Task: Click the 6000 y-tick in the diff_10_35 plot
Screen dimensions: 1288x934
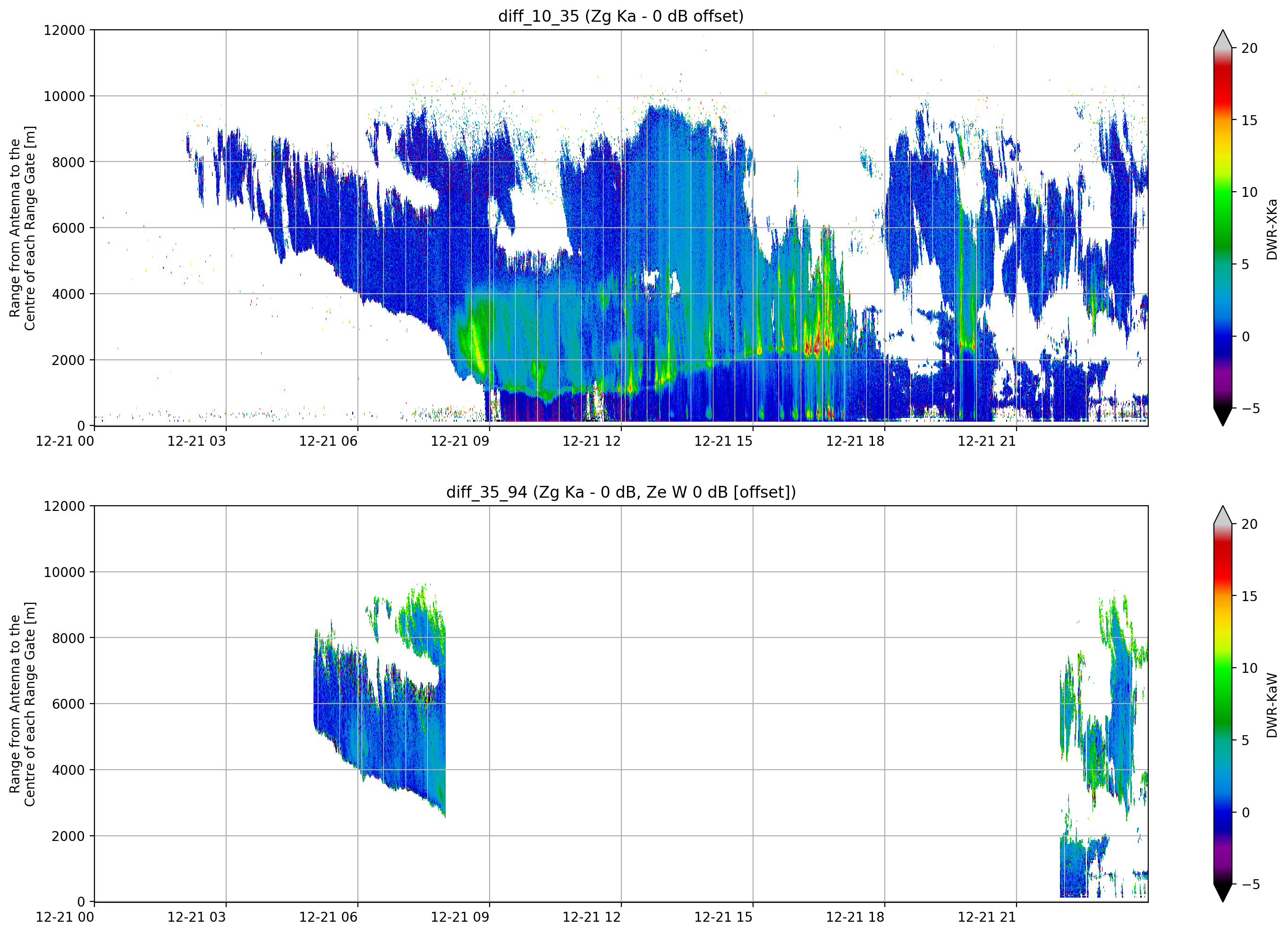Action: (68, 228)
